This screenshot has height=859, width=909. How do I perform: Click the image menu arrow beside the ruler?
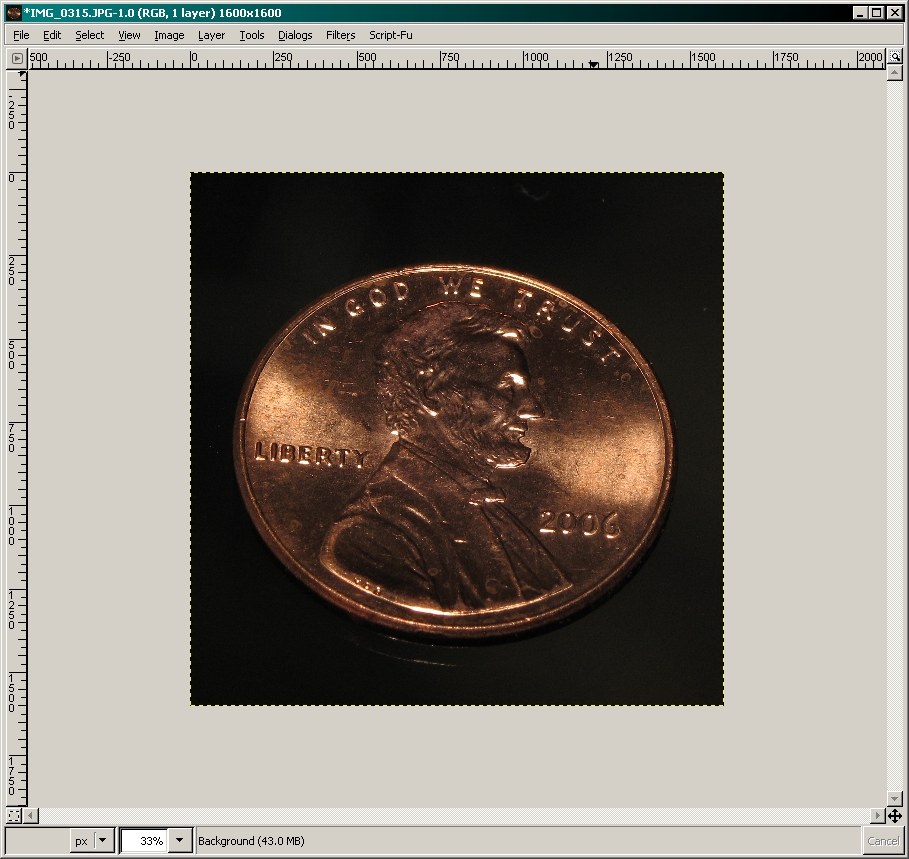[17, 58]
